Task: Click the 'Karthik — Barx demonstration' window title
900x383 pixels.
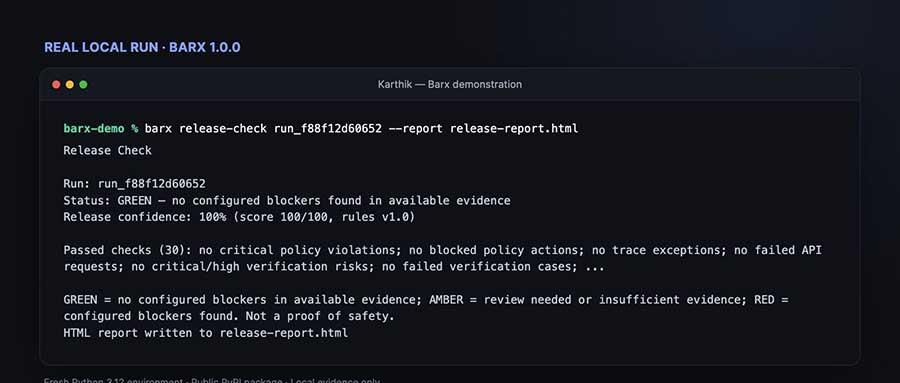Action: click(449, 84)
